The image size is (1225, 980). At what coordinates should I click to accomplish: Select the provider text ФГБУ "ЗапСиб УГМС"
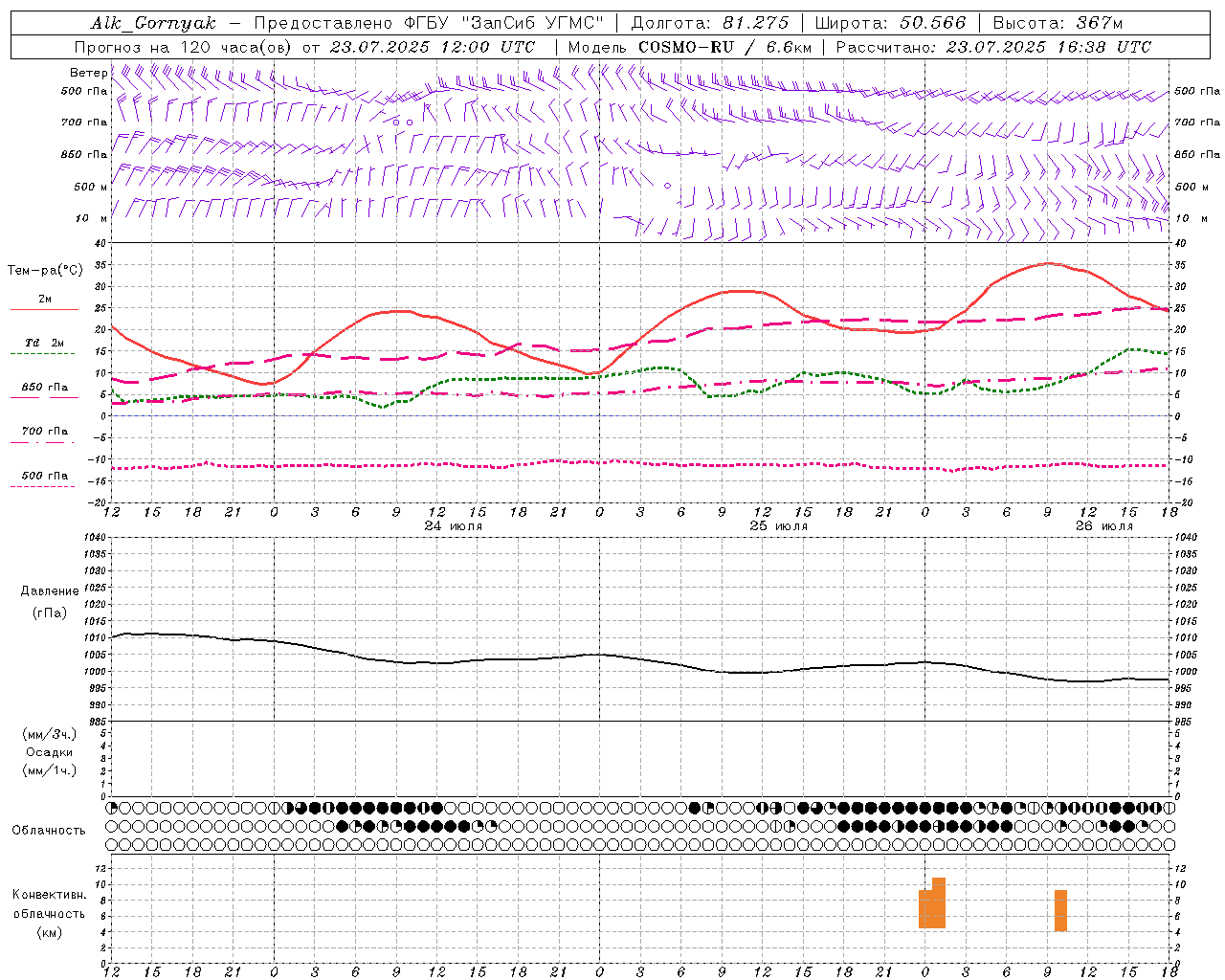tap(503, 23)
